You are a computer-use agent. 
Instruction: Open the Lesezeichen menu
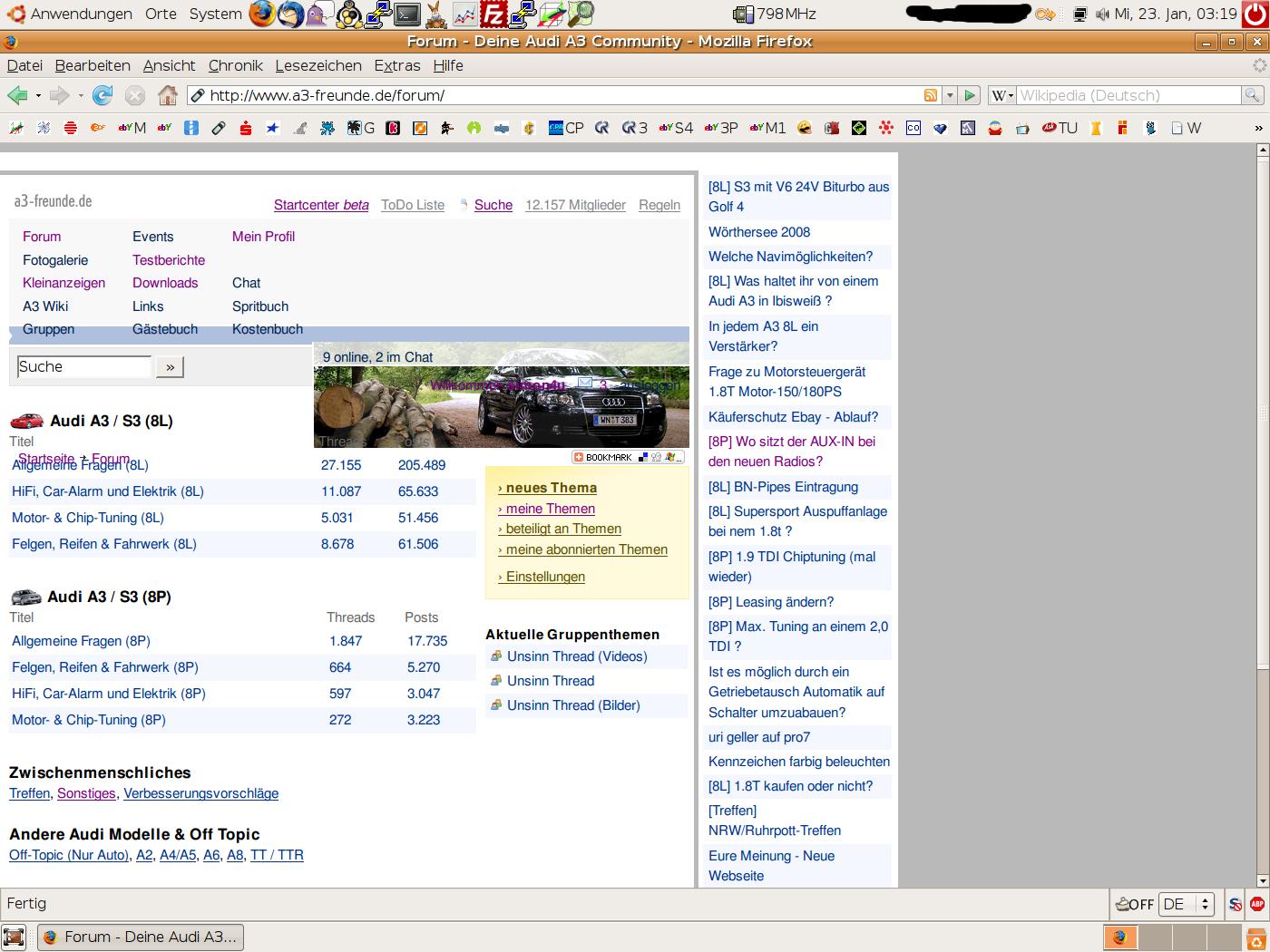[x=318, y=65]
